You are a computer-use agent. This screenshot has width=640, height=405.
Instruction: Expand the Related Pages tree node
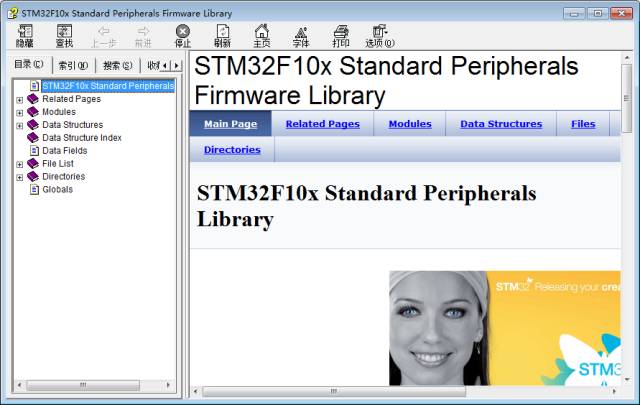pos(20,99)
